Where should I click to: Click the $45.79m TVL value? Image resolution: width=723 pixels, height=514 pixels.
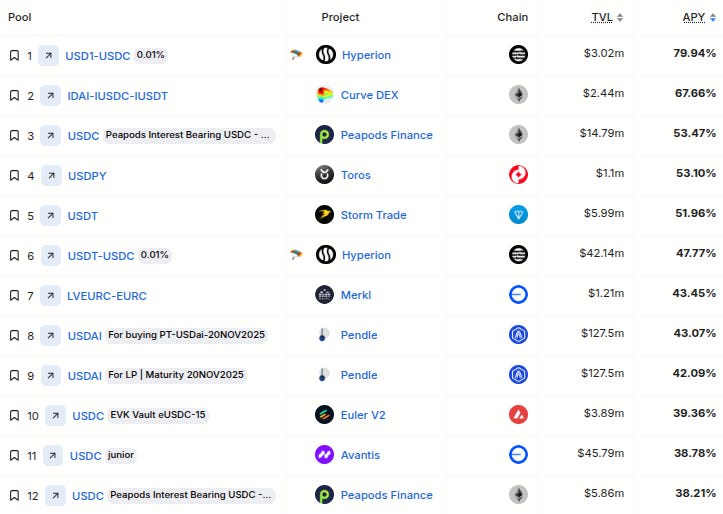pos(601,453)
